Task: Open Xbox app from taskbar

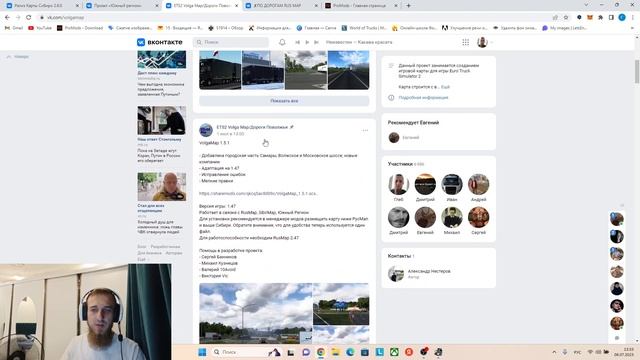Action: click(x=394, y=352)
